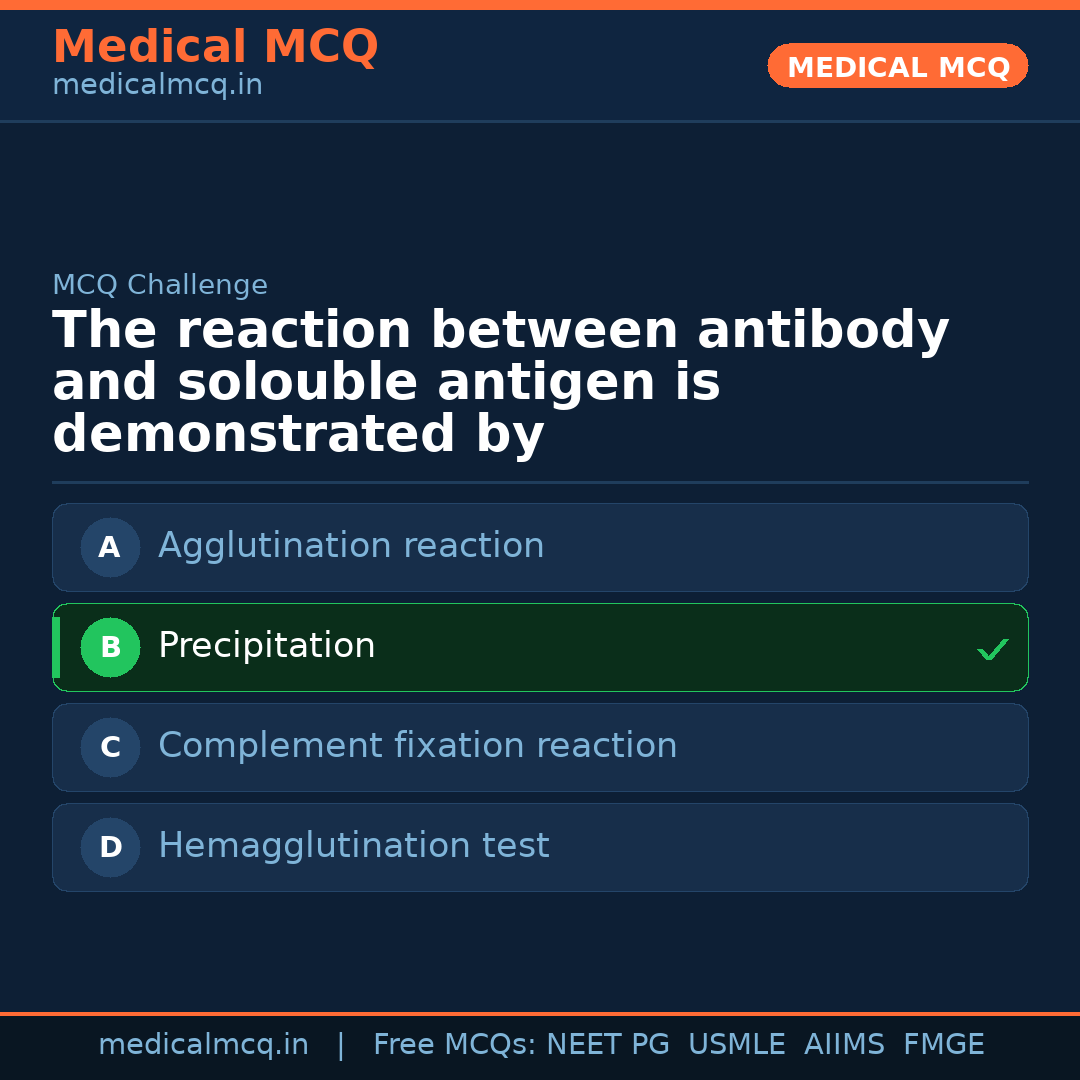Click the green checkmark on Precipitation
The width and height of the screenshot is (1080, 1080).
pyautogui.click(x=993, y=649)
